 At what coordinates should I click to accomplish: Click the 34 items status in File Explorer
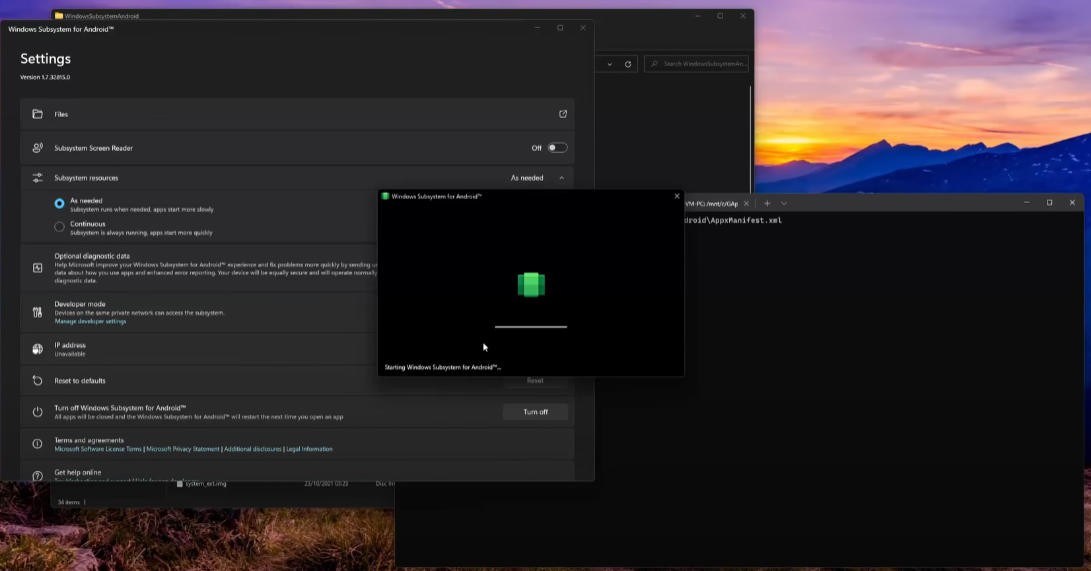click(69, 502)
